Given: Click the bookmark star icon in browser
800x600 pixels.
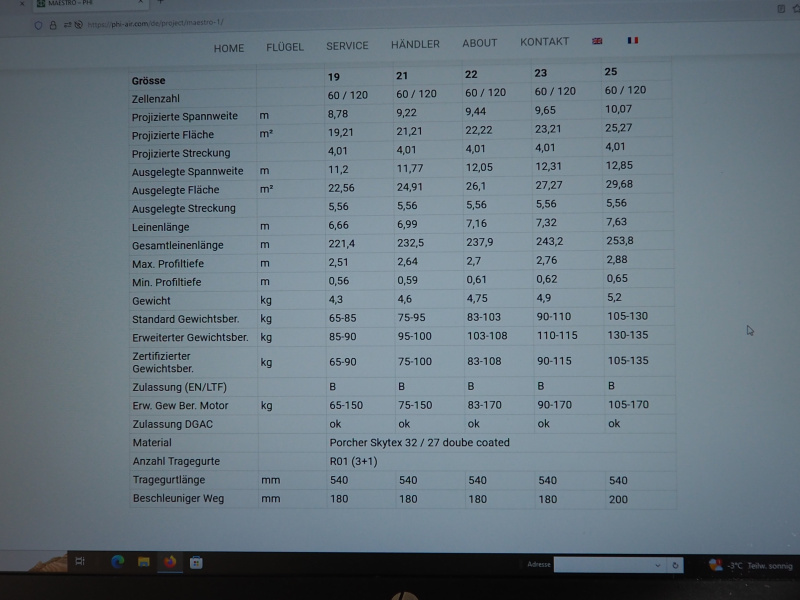Looking at the screenshot, I should [796, 9].
